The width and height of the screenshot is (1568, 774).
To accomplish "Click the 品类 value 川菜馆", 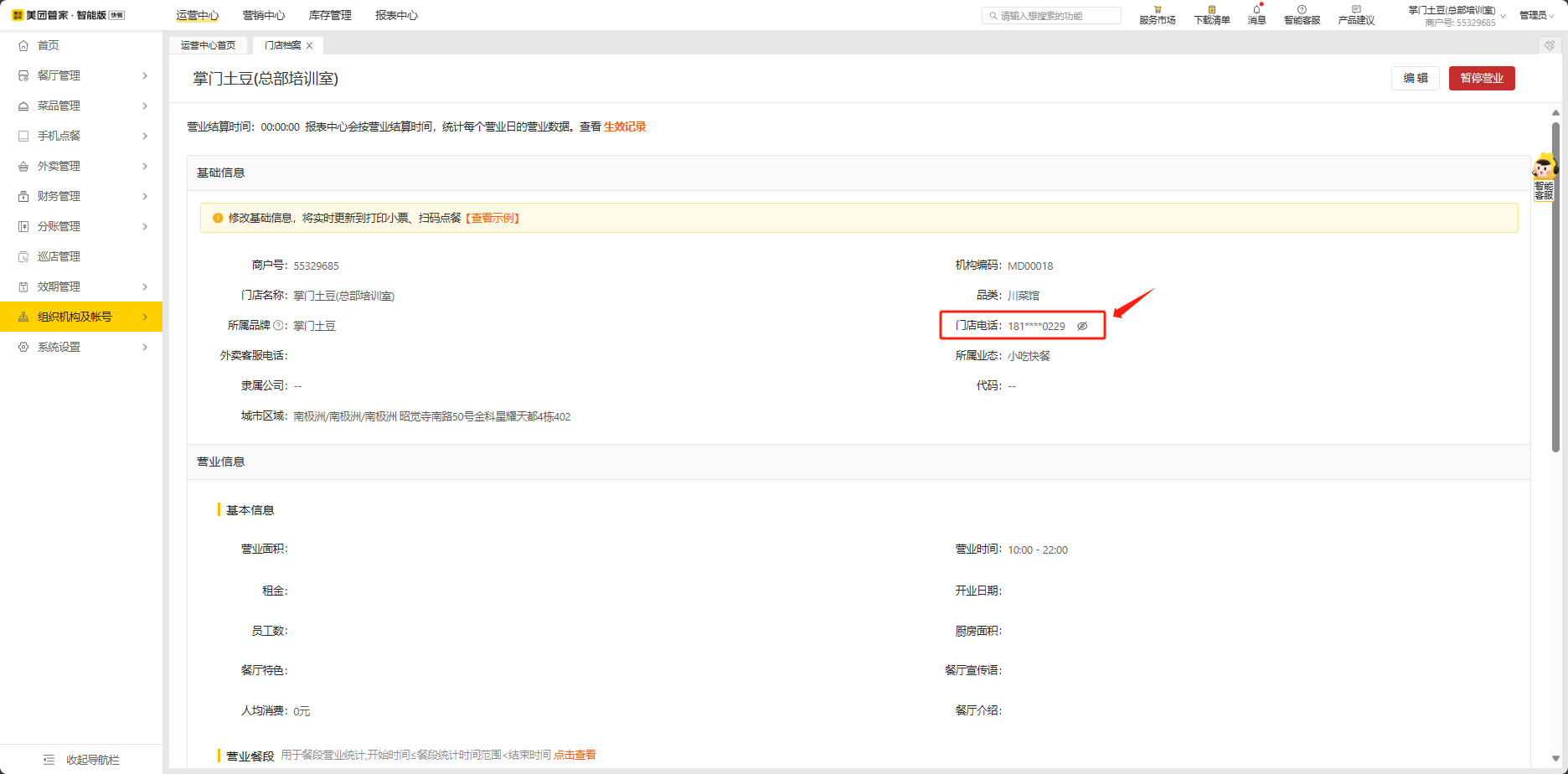I will click(1024, 296).
